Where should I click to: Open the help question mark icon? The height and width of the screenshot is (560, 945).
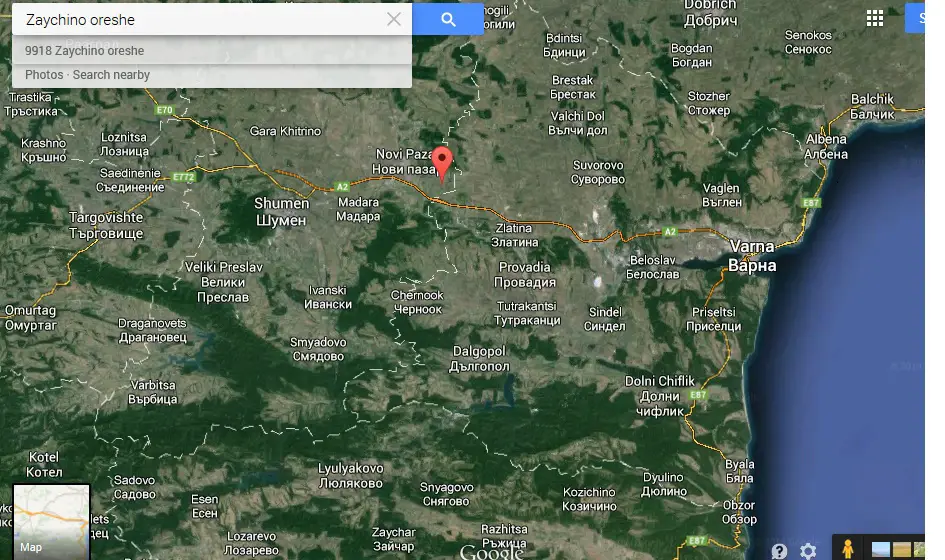tap(780, 551)
